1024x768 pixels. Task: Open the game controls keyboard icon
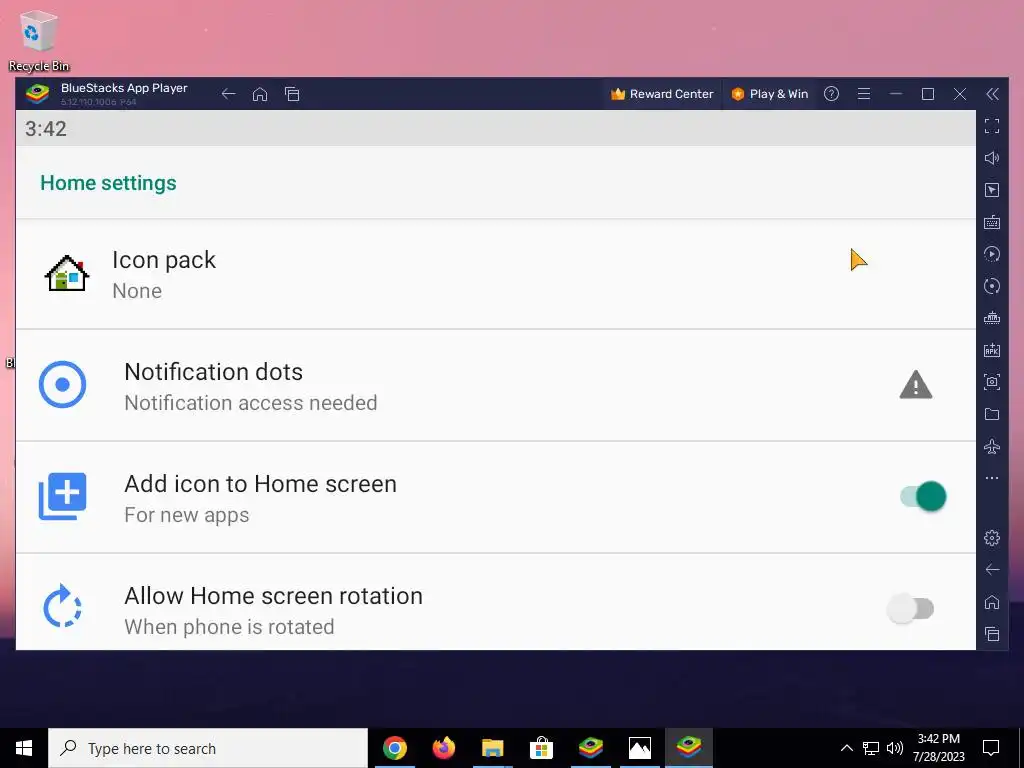[x=992, y=222]
